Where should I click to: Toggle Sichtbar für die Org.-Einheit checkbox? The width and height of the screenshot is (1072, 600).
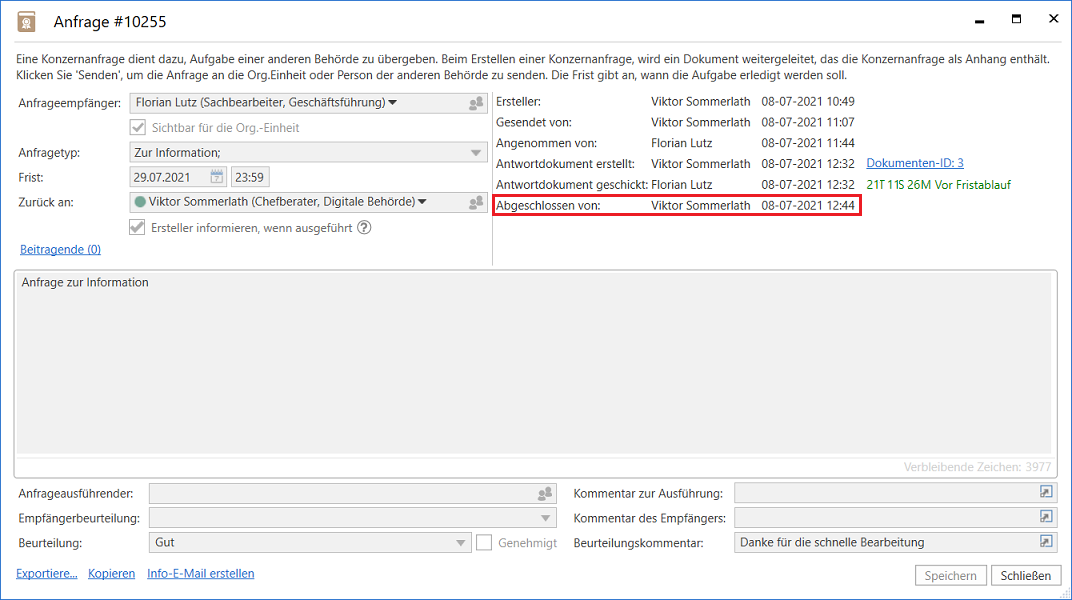(139, 128)
